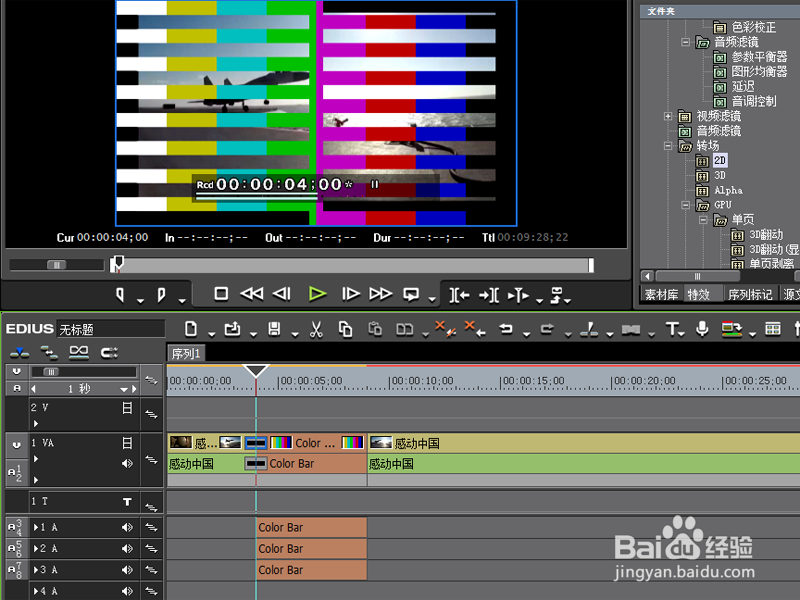This screenshot has width=800, height=600.
Task: Mute audio on the 1 VA track
Action: 127,463
